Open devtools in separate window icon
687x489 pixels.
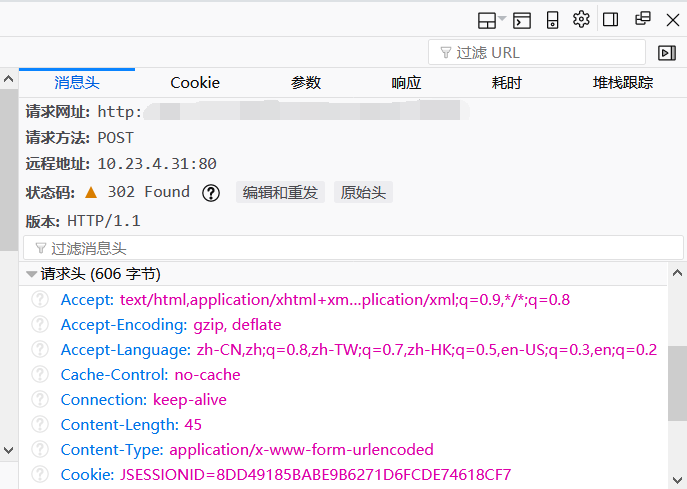642,20
